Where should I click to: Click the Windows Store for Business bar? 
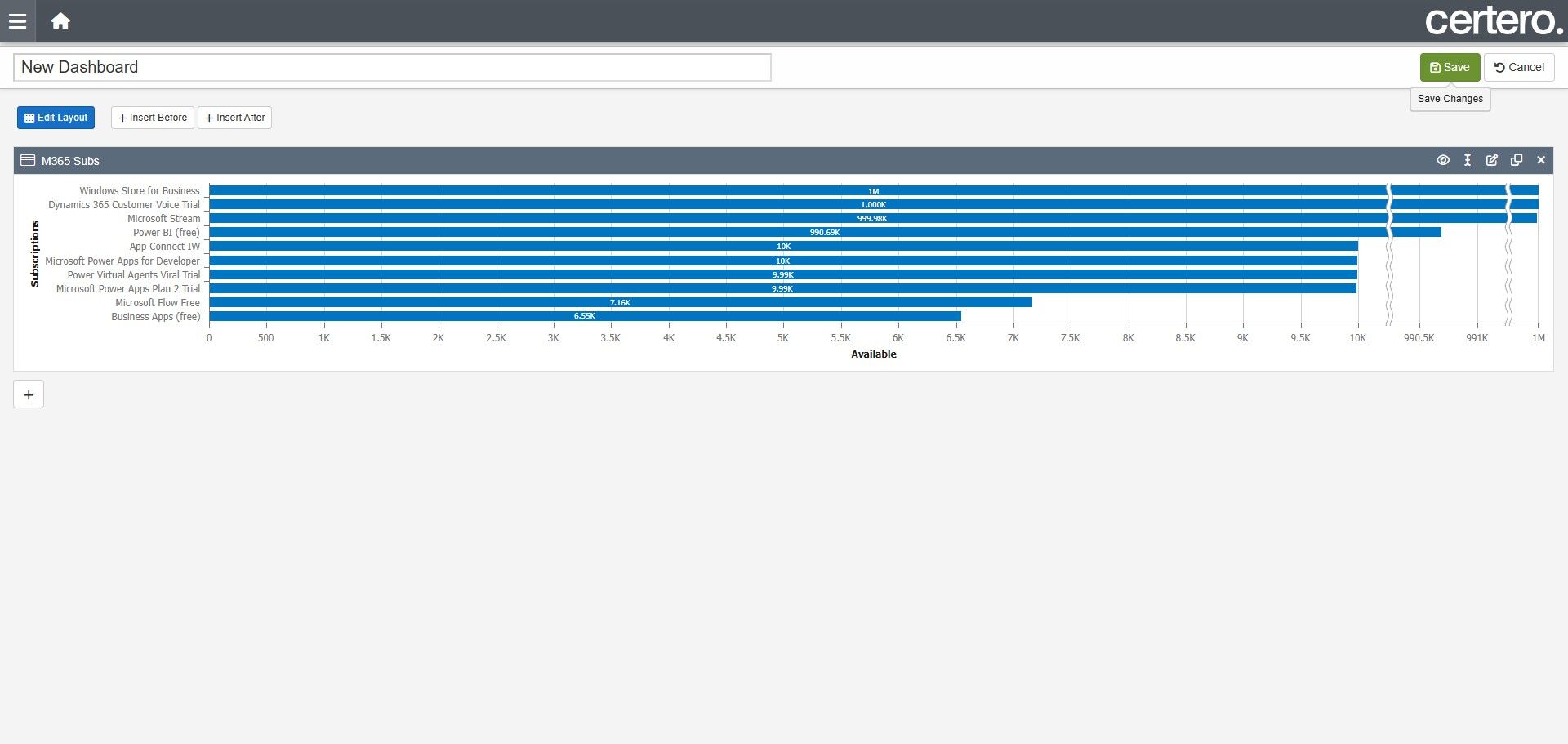point(874,190)
